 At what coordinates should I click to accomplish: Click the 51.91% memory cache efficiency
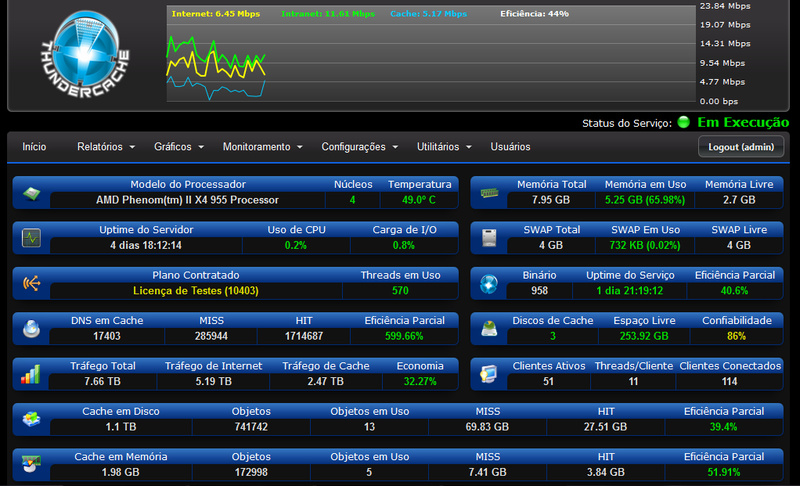tap(723, 472)
